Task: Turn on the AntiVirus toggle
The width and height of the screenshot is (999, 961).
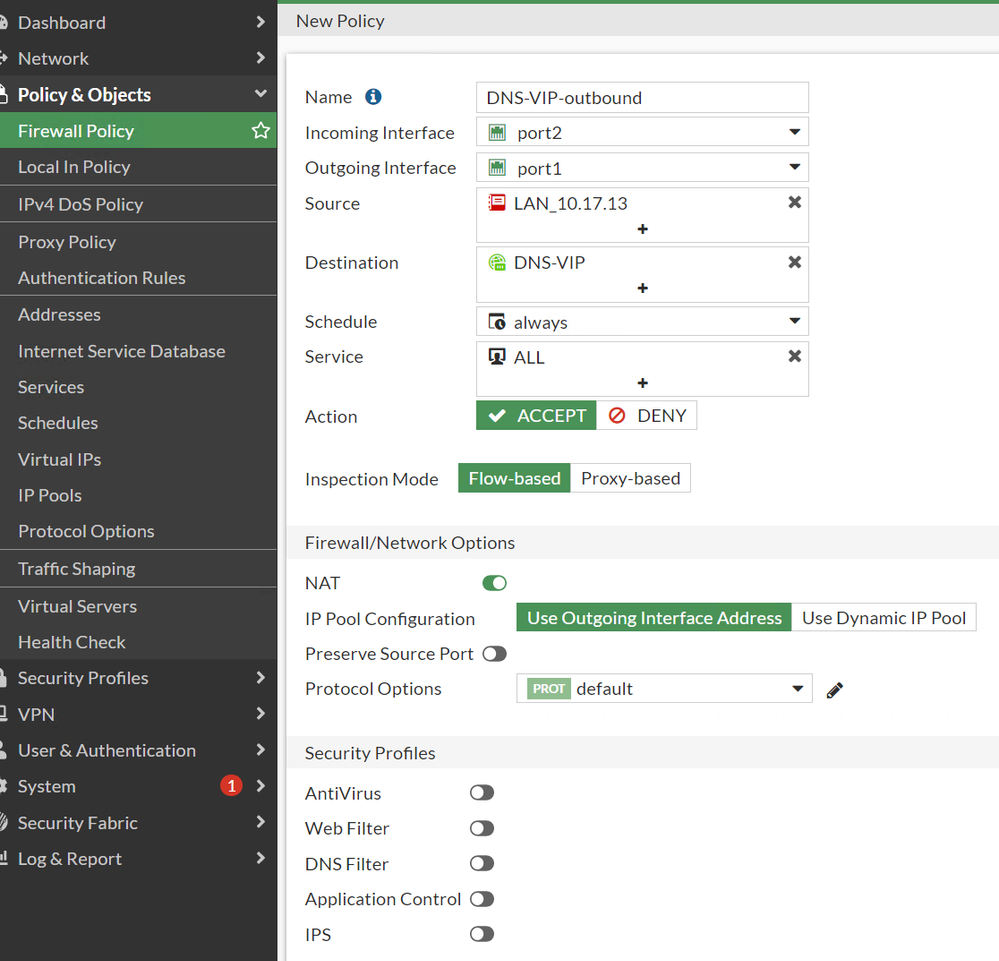Action: click(482, 793)
